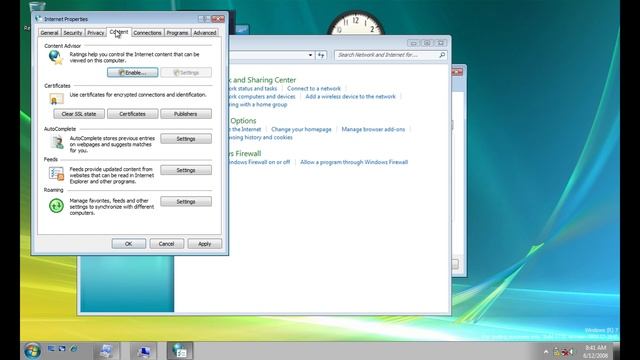Screen dimensions: 640x360
Task: Click the network error tray icon
Action: coord(565,351)
